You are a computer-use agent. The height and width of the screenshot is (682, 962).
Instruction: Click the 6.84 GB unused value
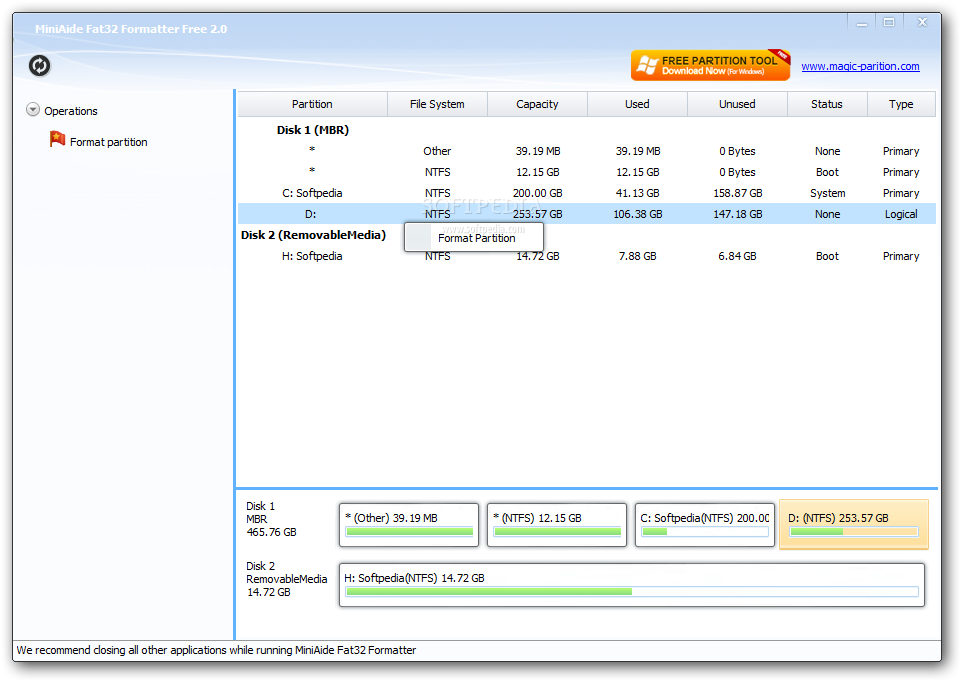pyautogui.click(x=737, y=256)
